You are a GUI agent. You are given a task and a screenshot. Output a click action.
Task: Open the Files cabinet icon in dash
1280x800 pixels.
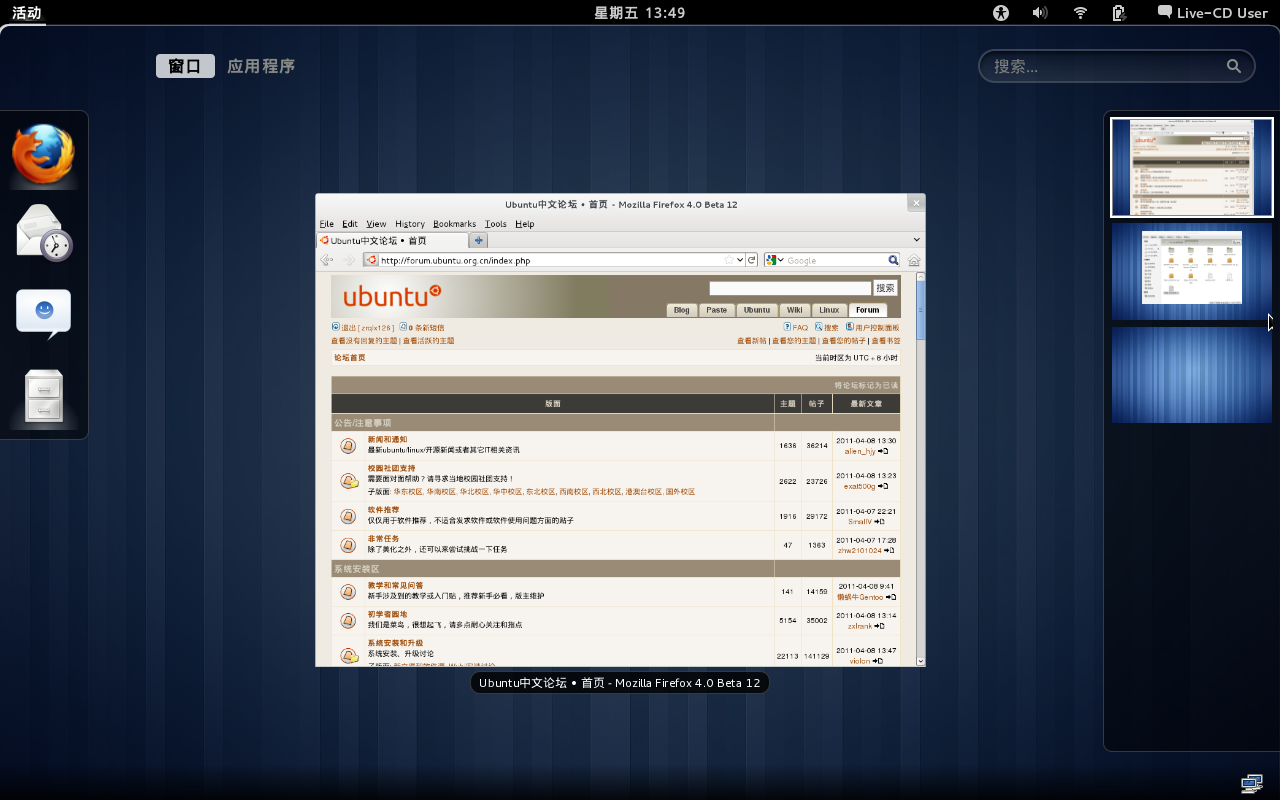tap(44, 396)
